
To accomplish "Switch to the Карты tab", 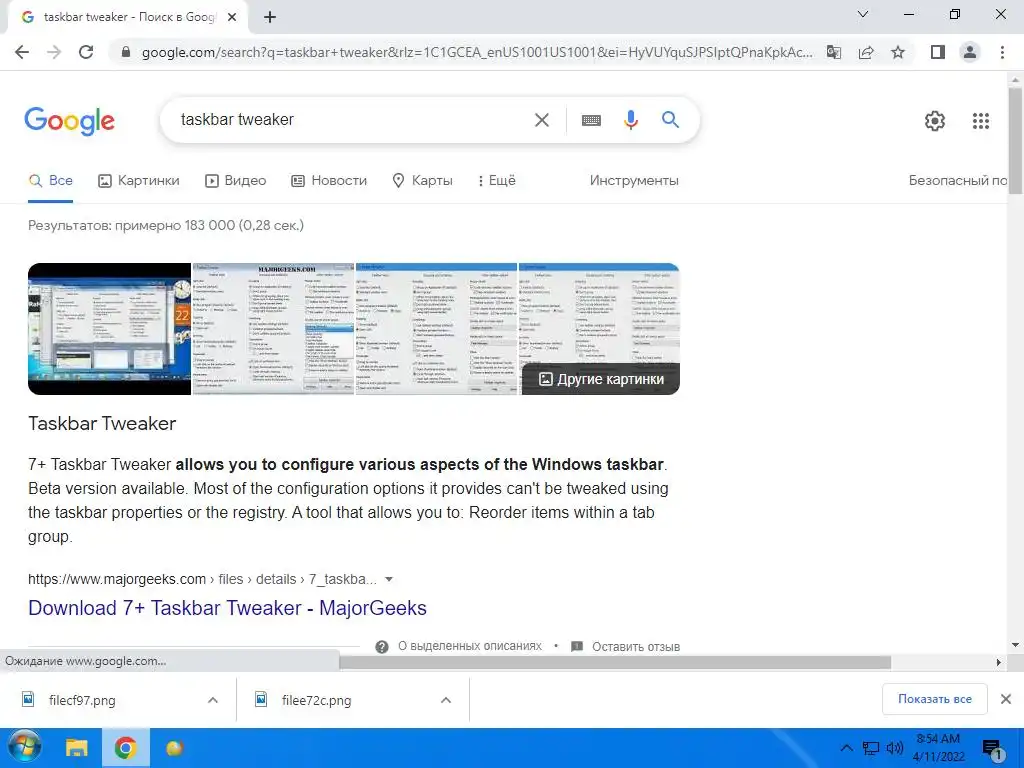I will point(422,181).
